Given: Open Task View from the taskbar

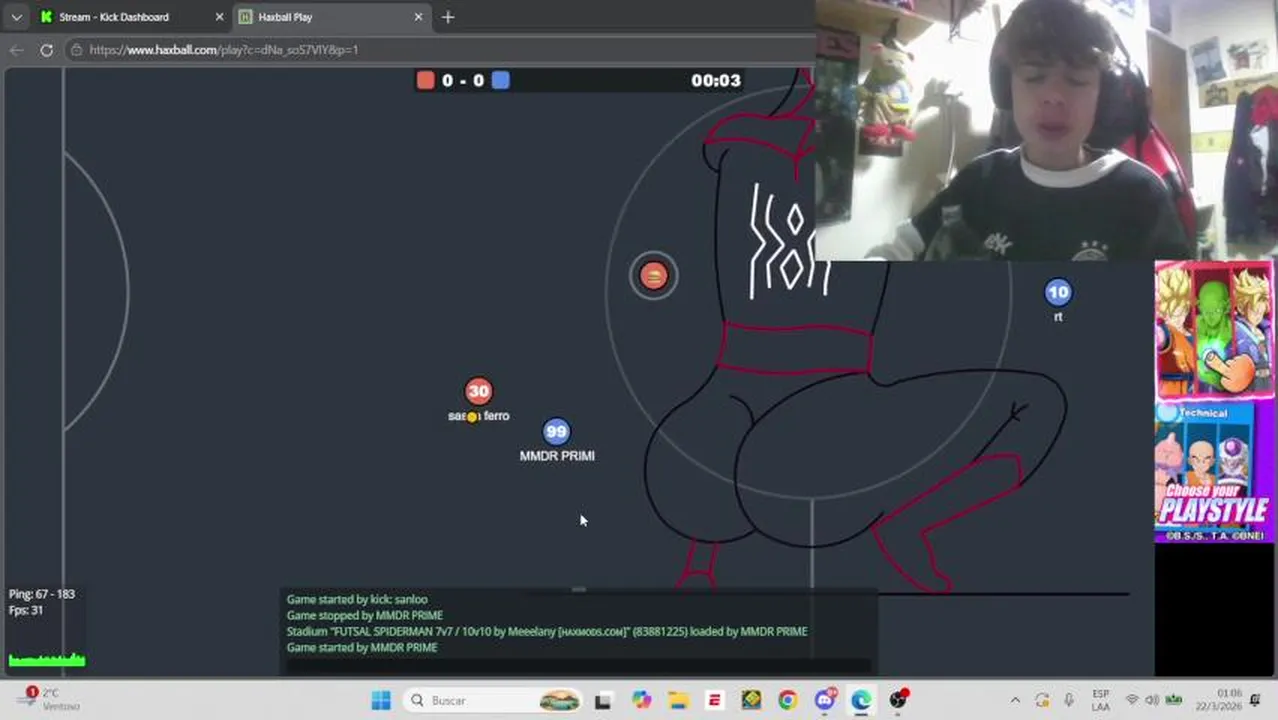Looking at the screenshot, I should coord(603,701).
